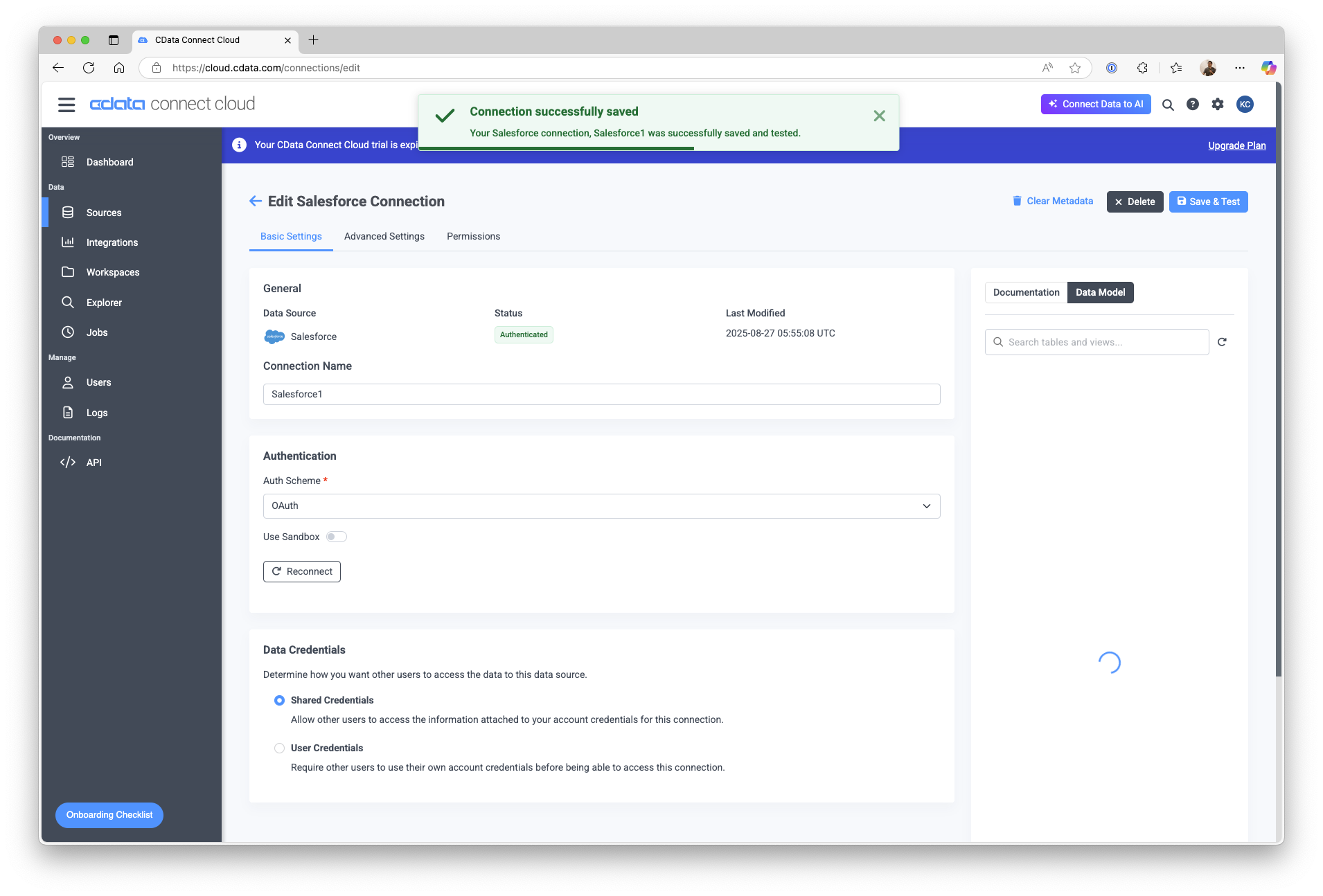Click the trial expiration progress bar

pos(556,149)
